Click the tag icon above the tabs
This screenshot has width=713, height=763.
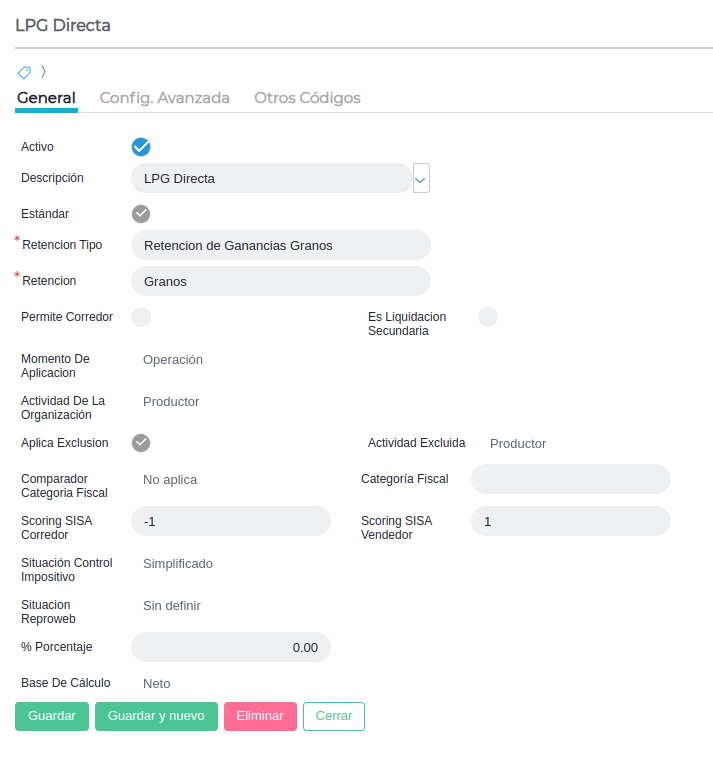[x=24, y=72]
